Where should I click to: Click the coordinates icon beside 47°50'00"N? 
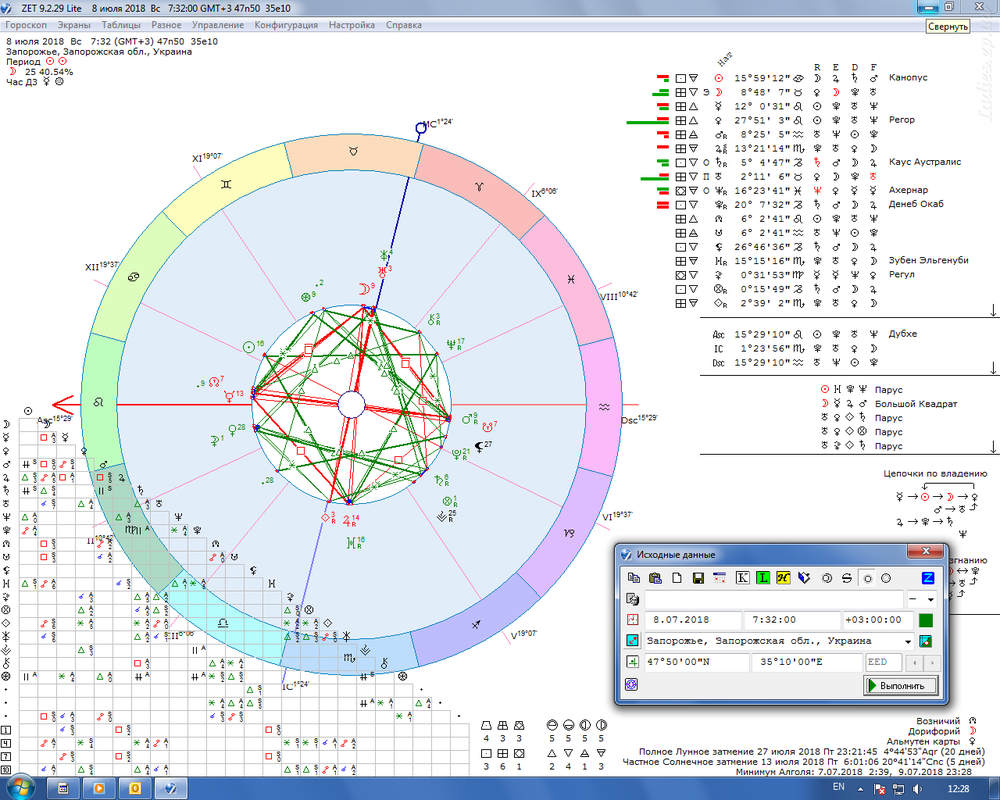point(632,662)
